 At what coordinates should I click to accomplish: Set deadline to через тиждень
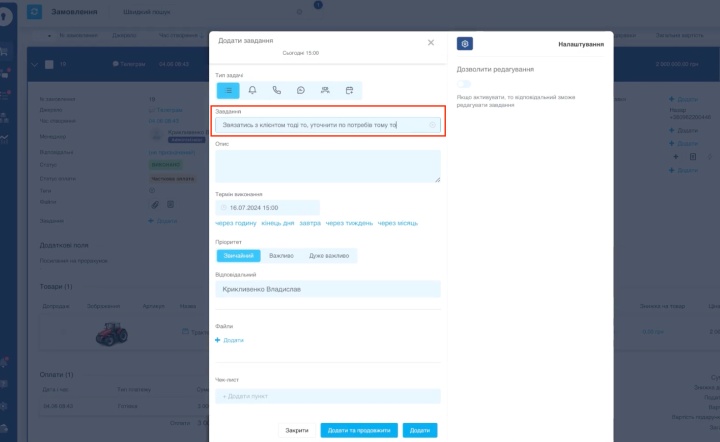coord(349,223)
